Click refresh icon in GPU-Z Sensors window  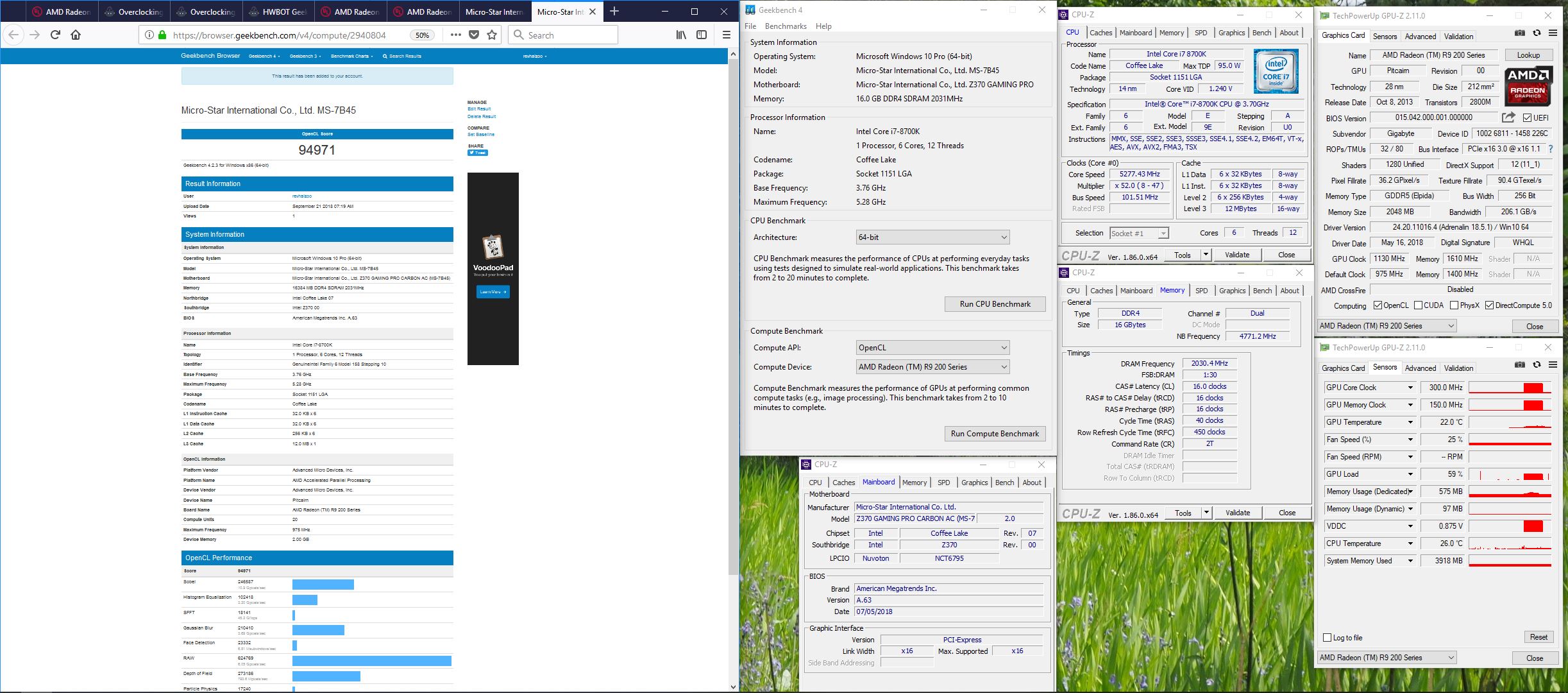[x=1537, y=365]
